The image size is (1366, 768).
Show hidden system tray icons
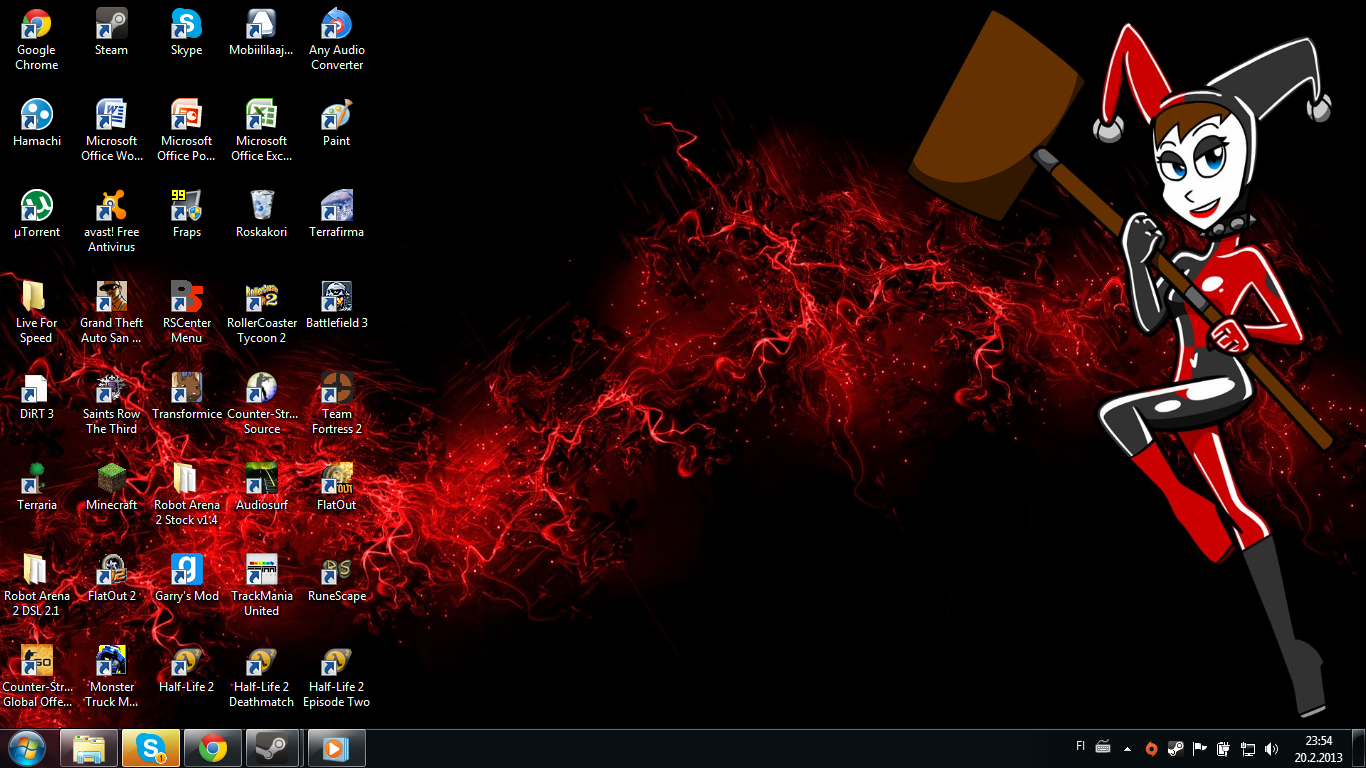(1128, 748)
